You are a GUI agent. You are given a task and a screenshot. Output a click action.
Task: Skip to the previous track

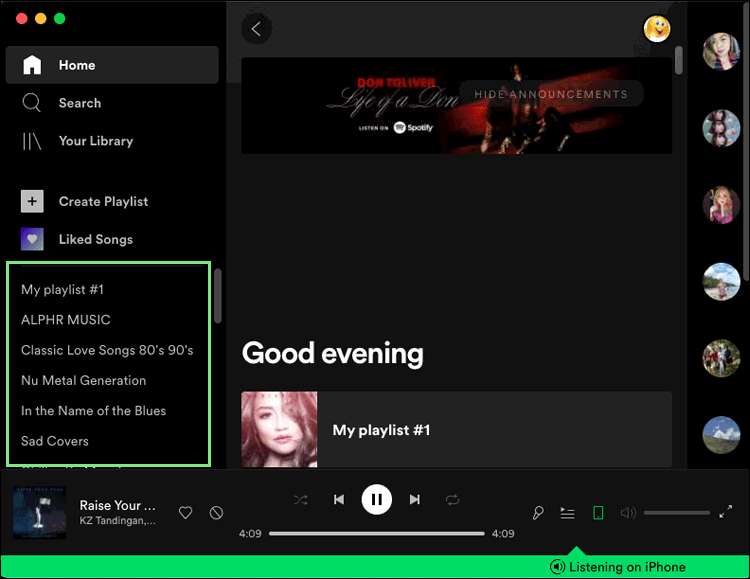pyautogui.click(x=339, y=500)
